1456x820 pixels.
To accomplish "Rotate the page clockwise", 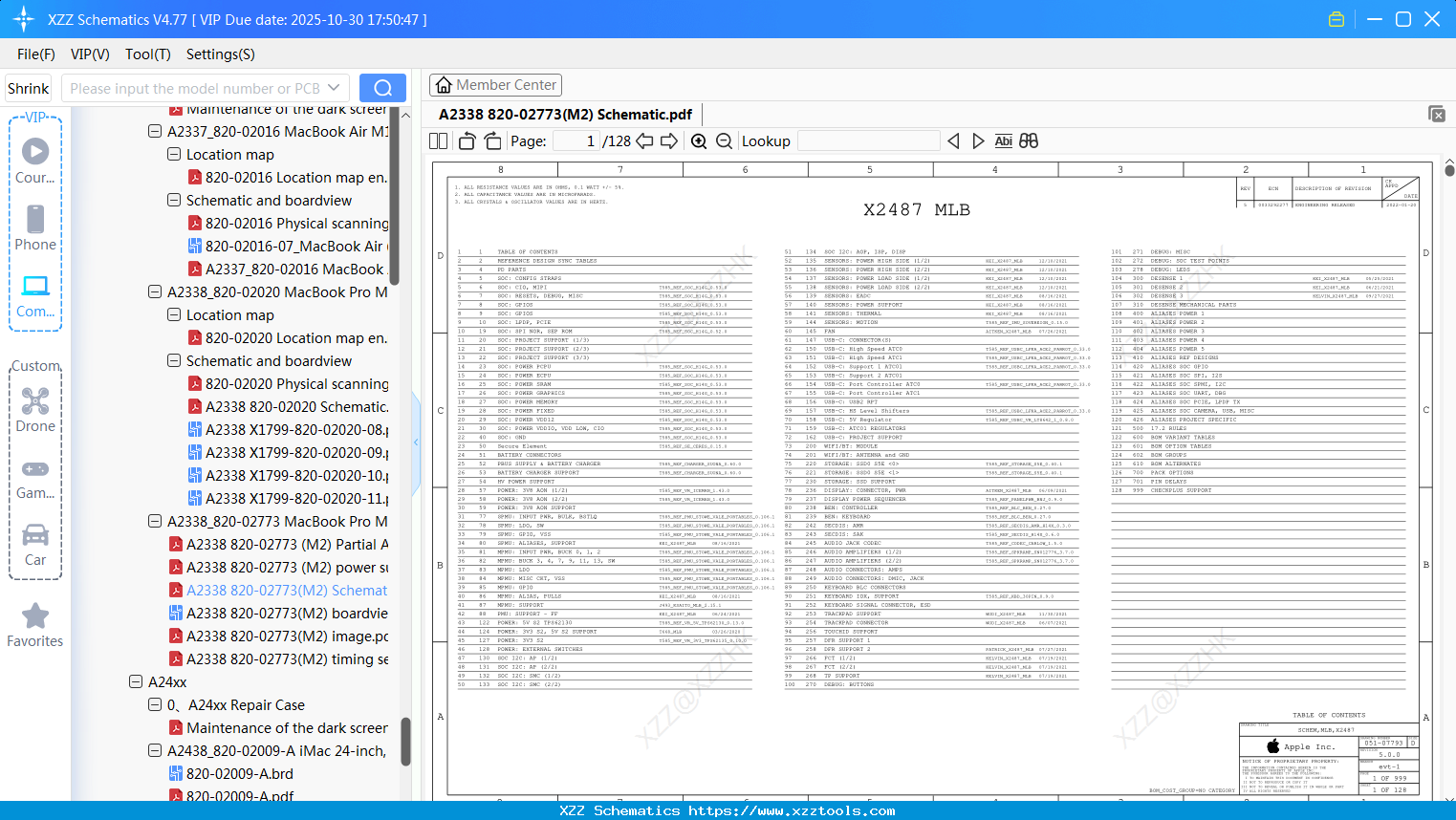I will [x=492, y=140].
